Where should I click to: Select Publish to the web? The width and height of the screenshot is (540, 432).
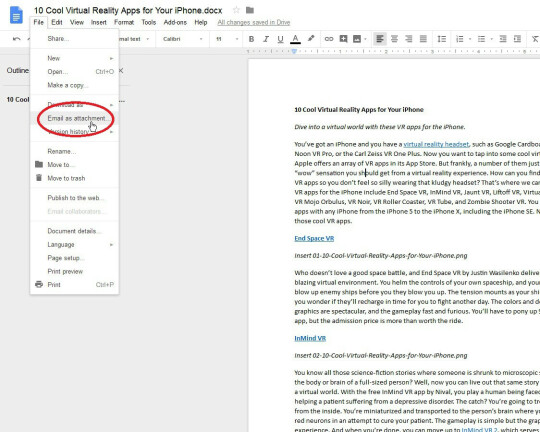tap(74, 198)
